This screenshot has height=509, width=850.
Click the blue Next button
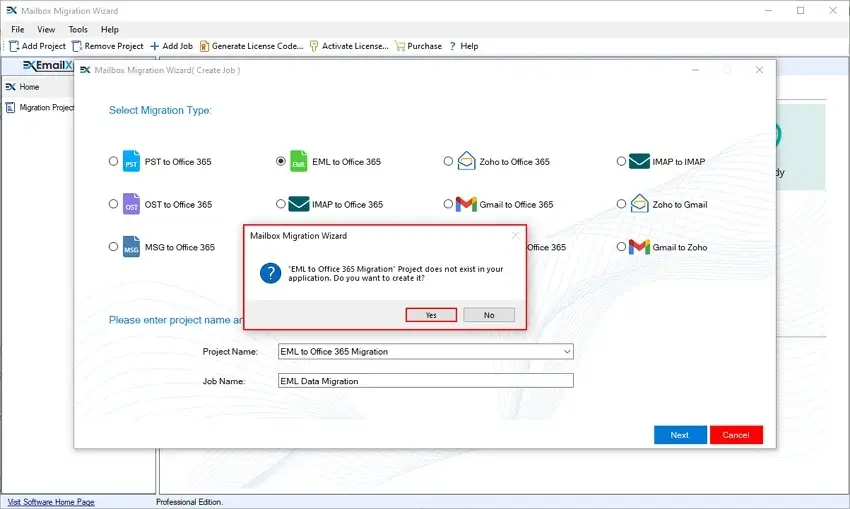pyautogui.click(x=680, y=435)
